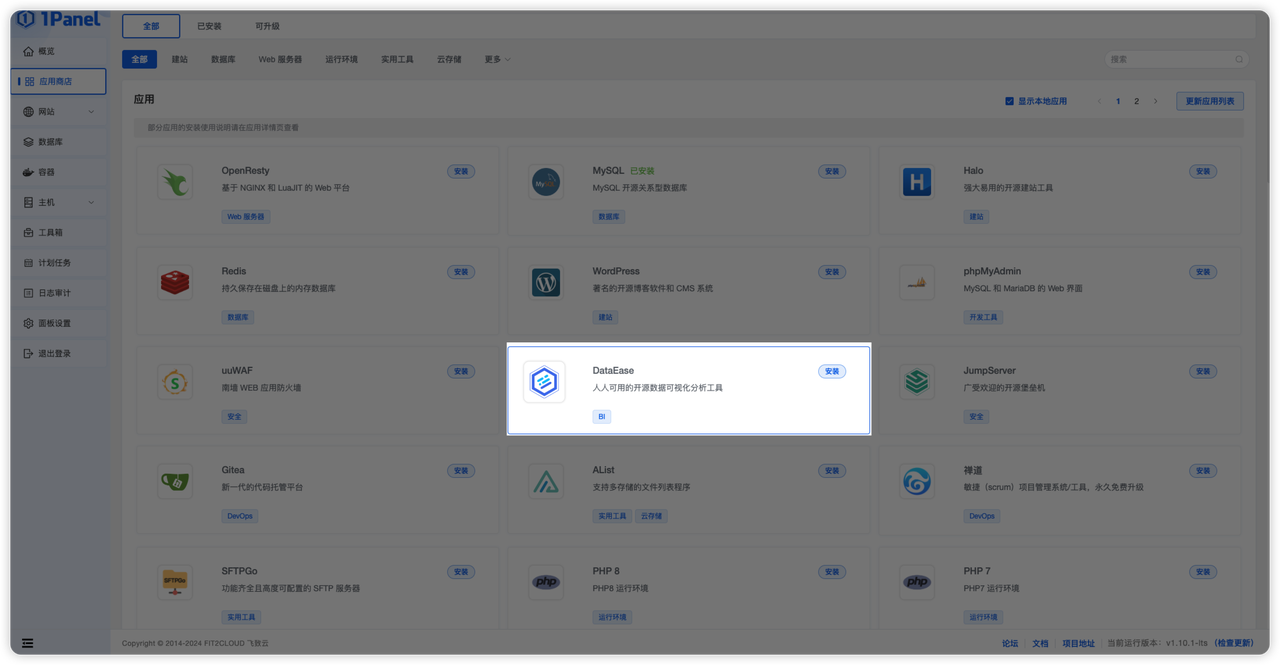Go to page 2 of apps
This screenshot has width=1280, height=665.
click(x=1135, y=100)
